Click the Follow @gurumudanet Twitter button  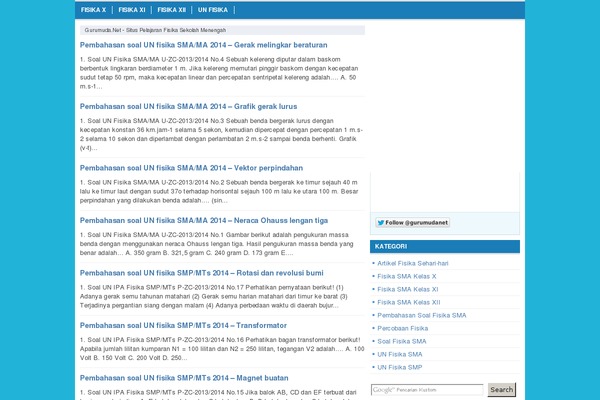[412, 222]
